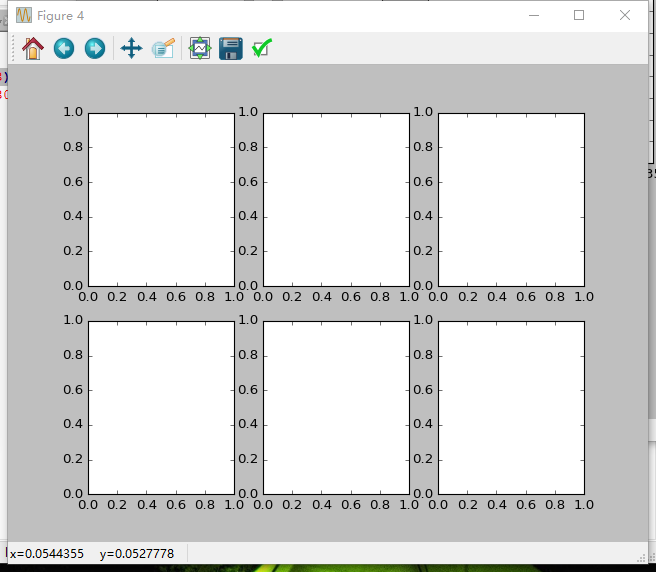Close the Figure 4 window
The height and width of the screenshot is (572, 656).
tap(625, 15)
